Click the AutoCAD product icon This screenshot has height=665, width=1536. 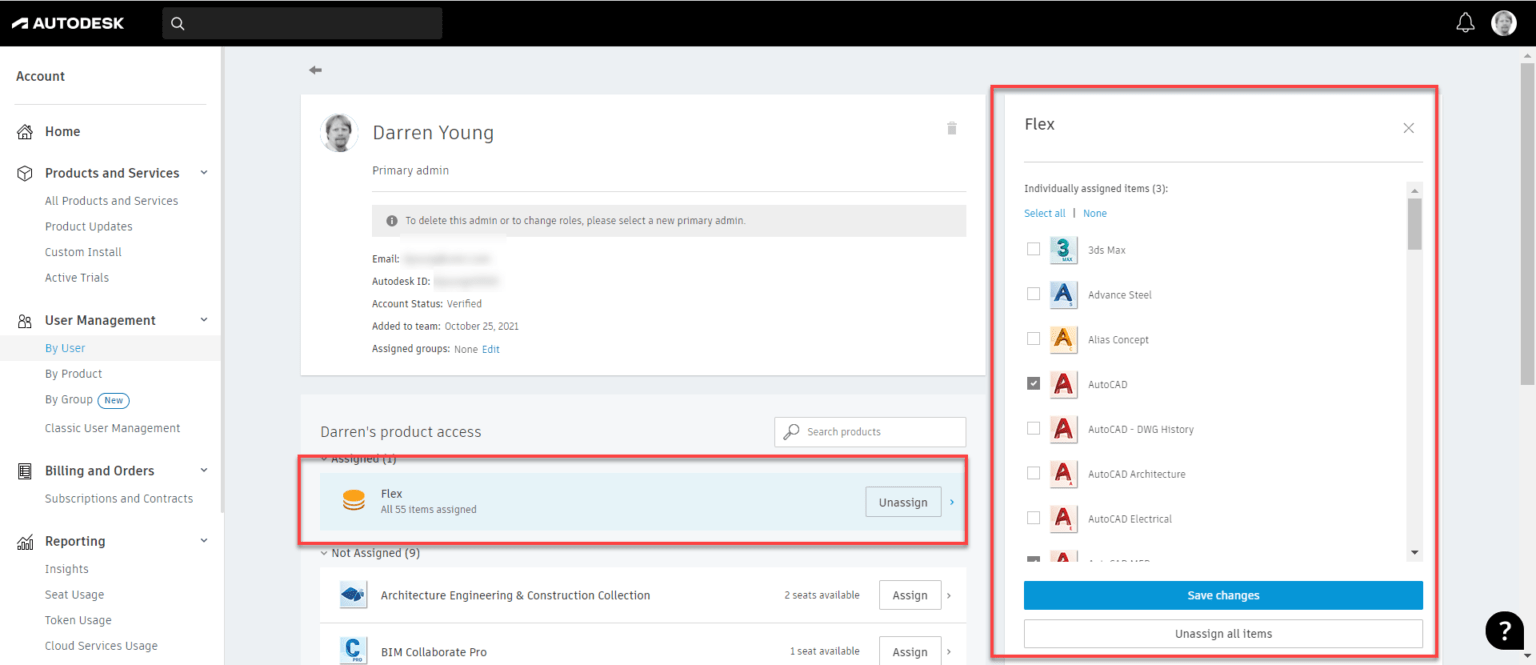[1064, 384]
